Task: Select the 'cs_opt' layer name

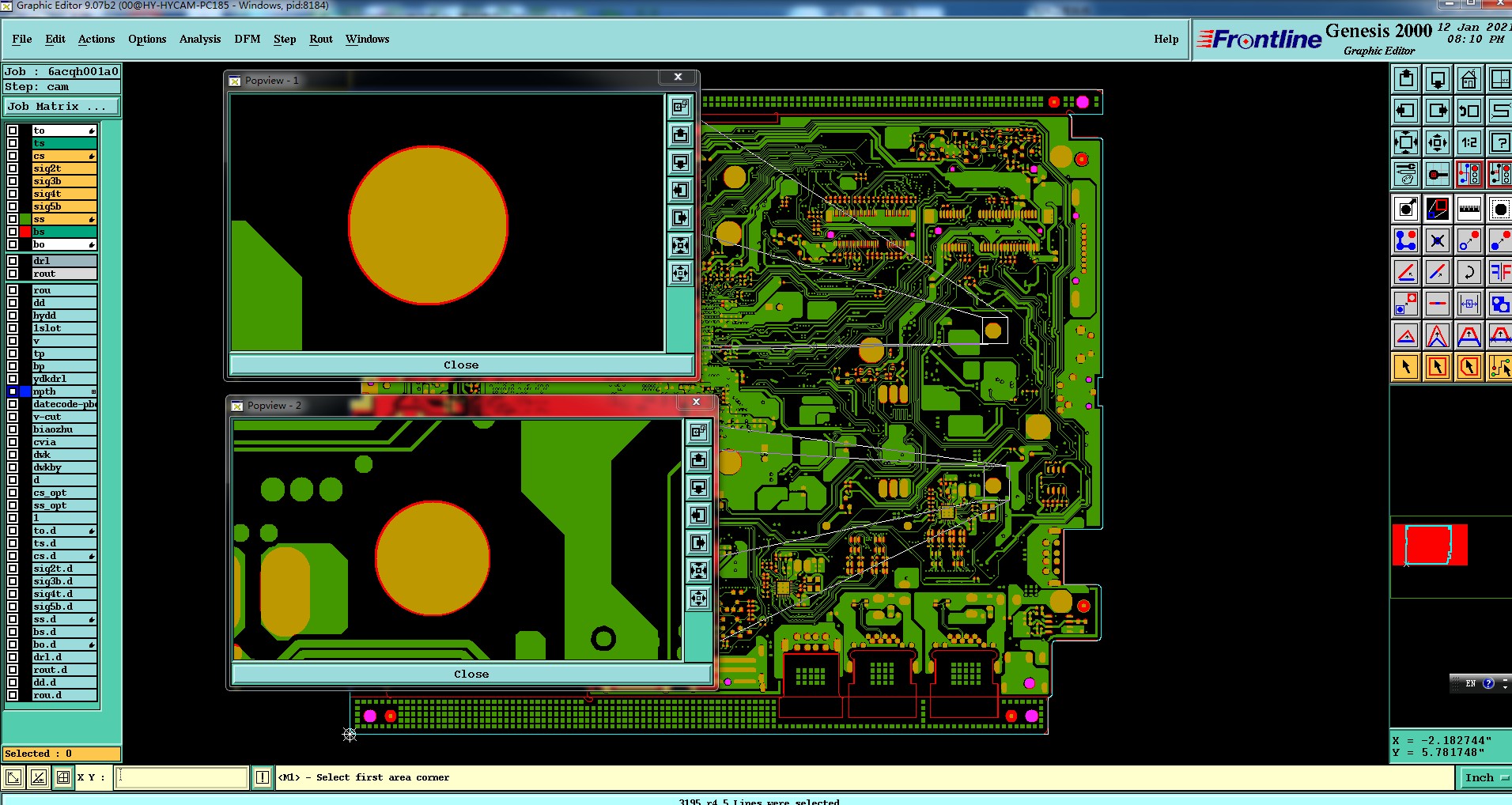Action: (65, 493)
